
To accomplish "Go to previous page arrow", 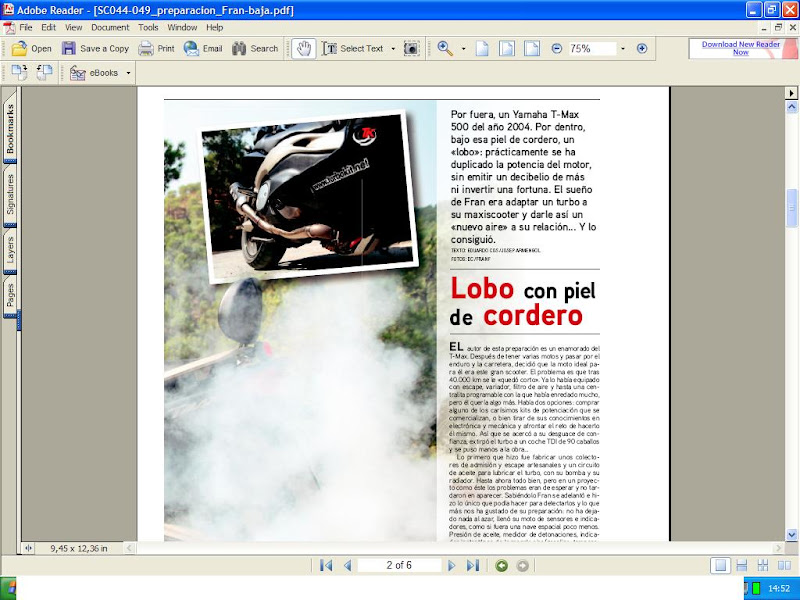I will coord(348,565).
